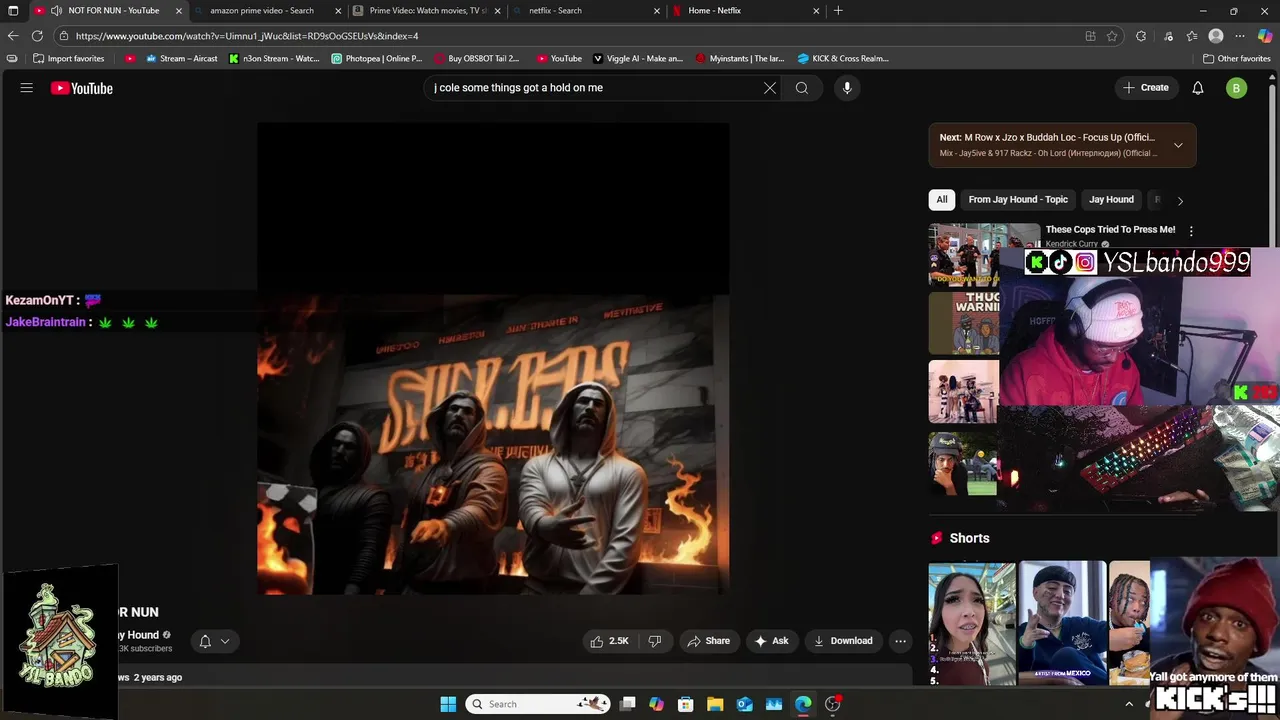Image resolution: width=1280 pixels, height=720 pixels.
Task: Show hidden system tray icons chevron
Action: (x=1129, y=704)
